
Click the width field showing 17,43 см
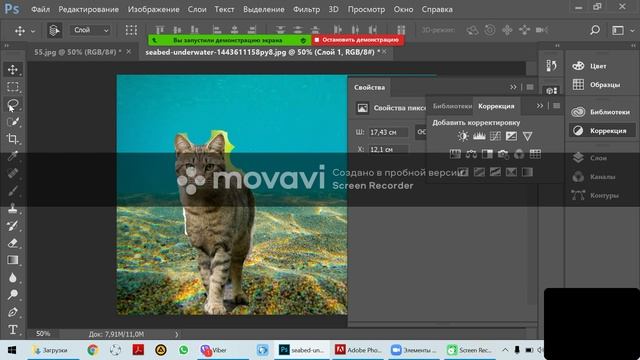click(x=388, y=132)
